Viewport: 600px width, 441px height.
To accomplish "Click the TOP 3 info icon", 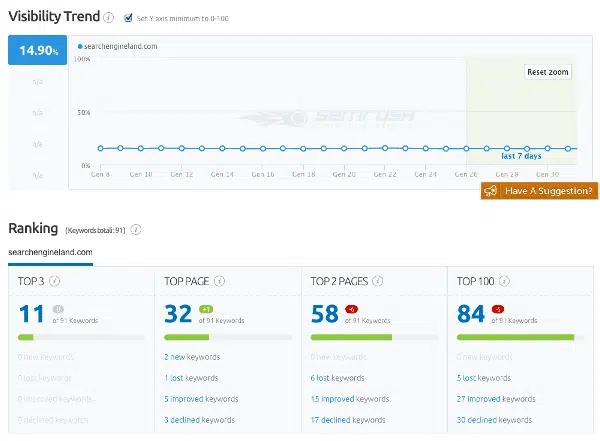I will pyautogui.click(x=55, y=281).
